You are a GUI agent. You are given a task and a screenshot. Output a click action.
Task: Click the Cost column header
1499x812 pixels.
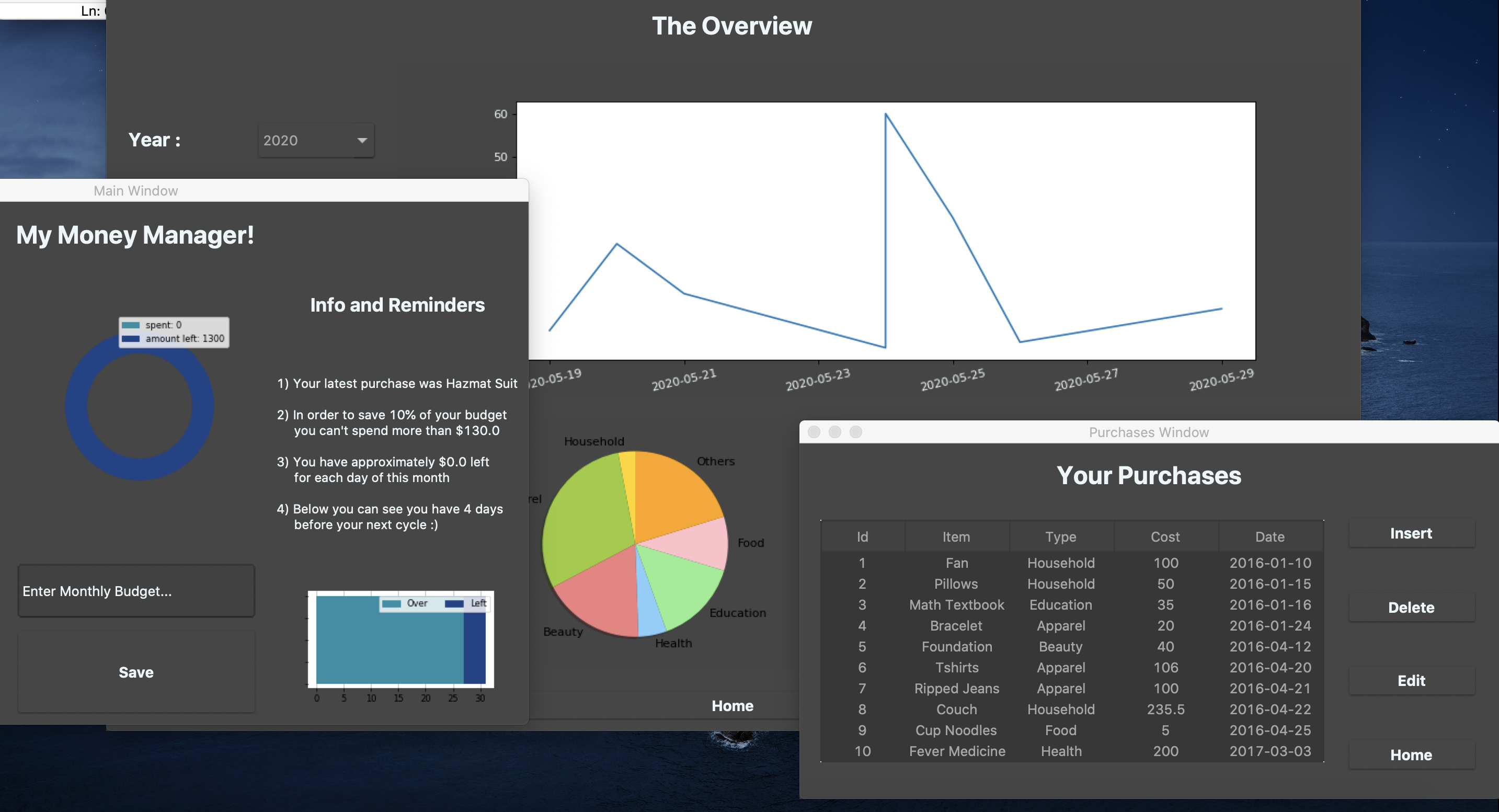coord(1165,536)
